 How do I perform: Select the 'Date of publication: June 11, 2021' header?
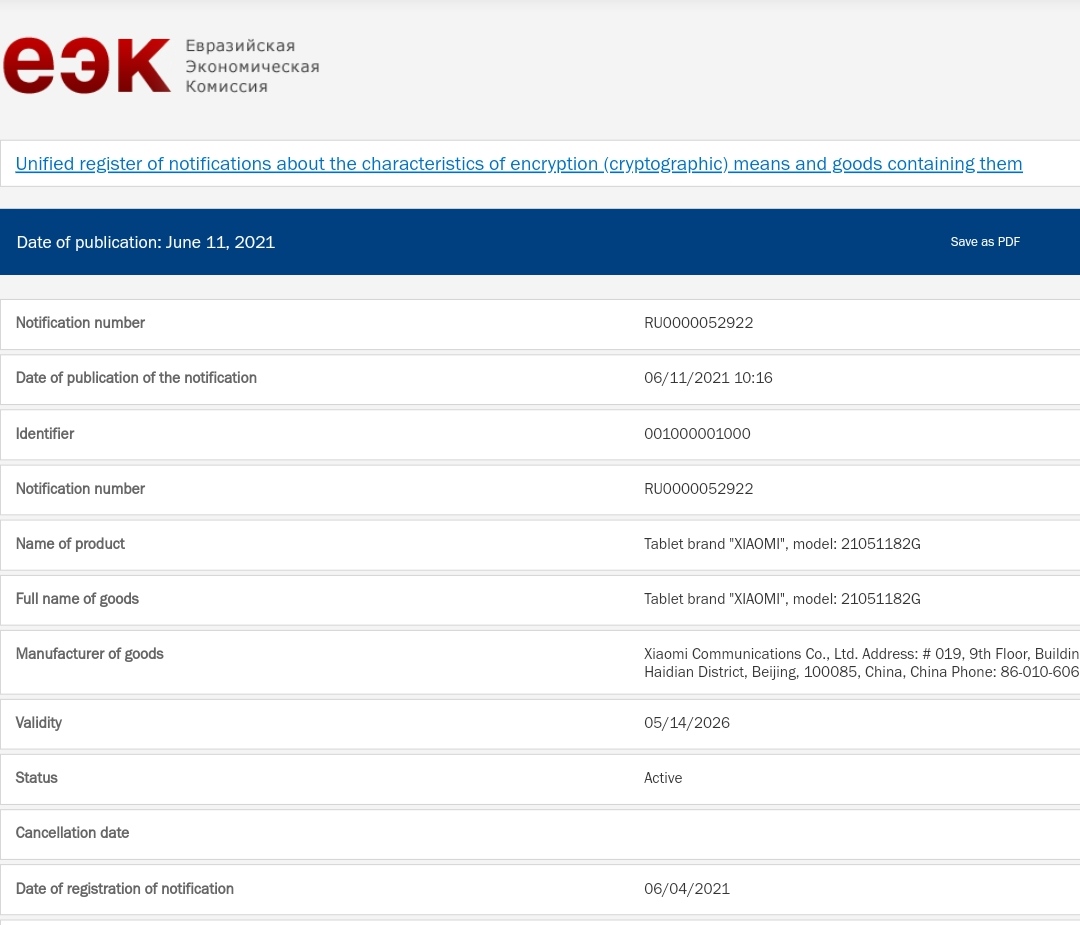coord(145,242)
